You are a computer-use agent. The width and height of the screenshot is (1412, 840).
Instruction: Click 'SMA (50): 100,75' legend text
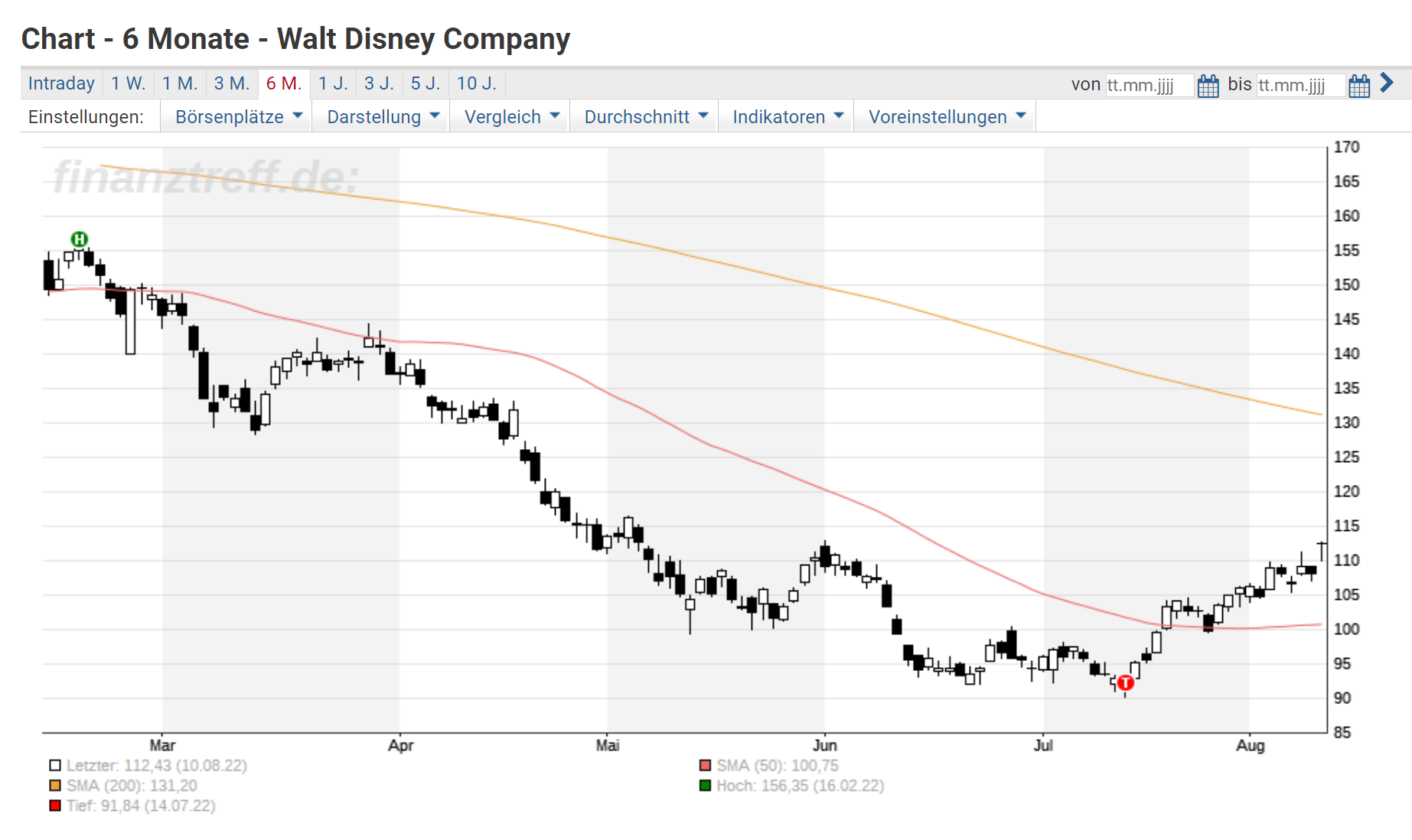tap(778, 766)
